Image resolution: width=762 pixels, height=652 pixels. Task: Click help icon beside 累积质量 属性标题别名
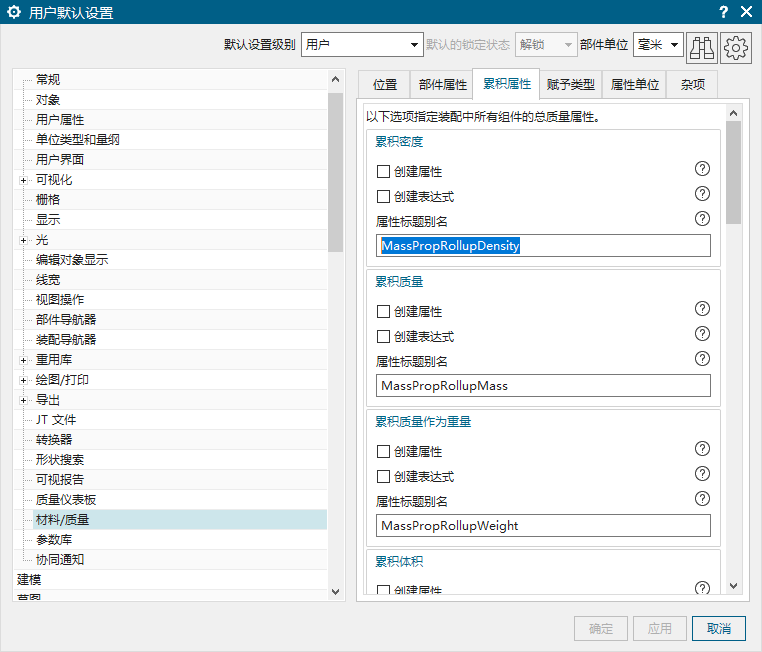point(702,359)
